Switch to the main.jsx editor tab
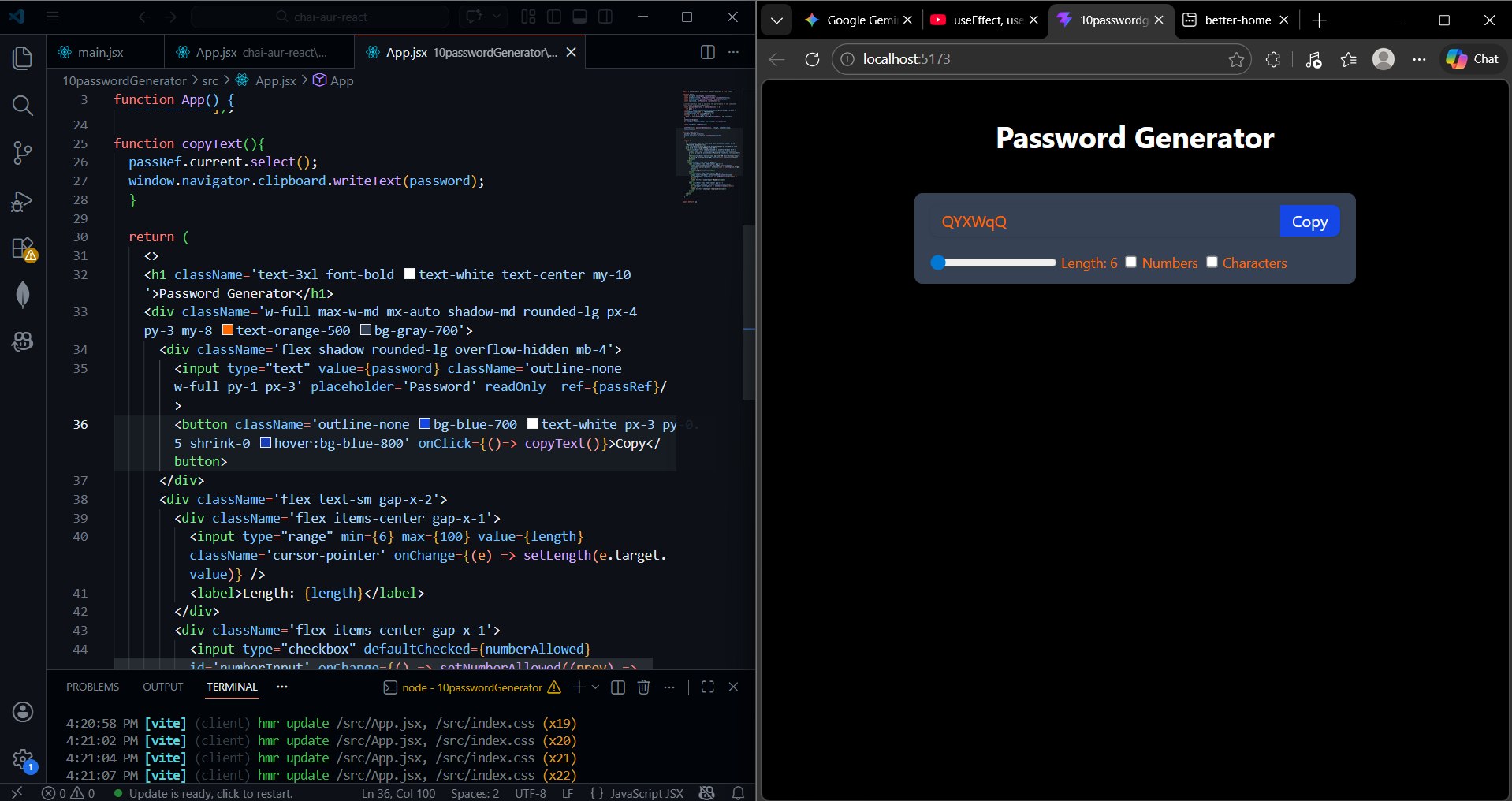Viewport: 1512px width, 801px height. pyautogui.click(x=100, y=53)
